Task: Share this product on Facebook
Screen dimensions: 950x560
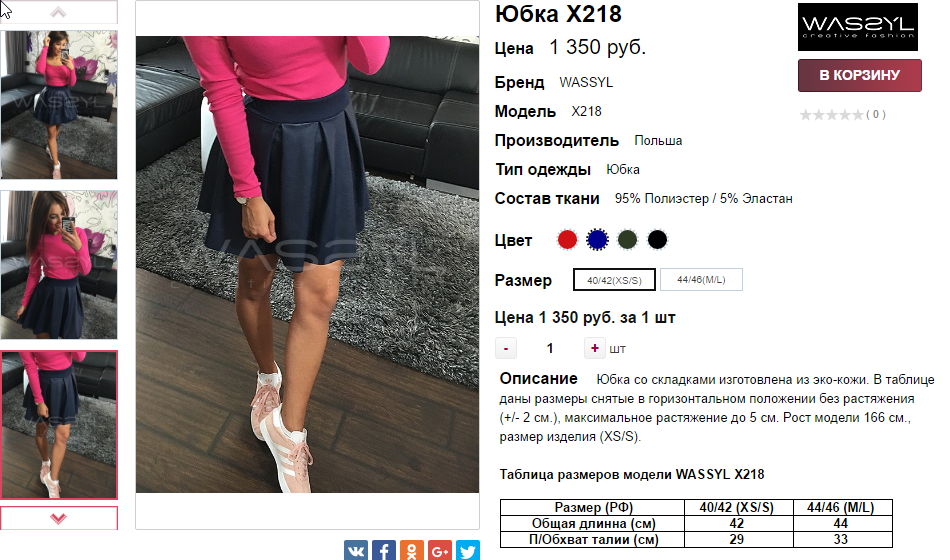Action: (x=384, y=550)
